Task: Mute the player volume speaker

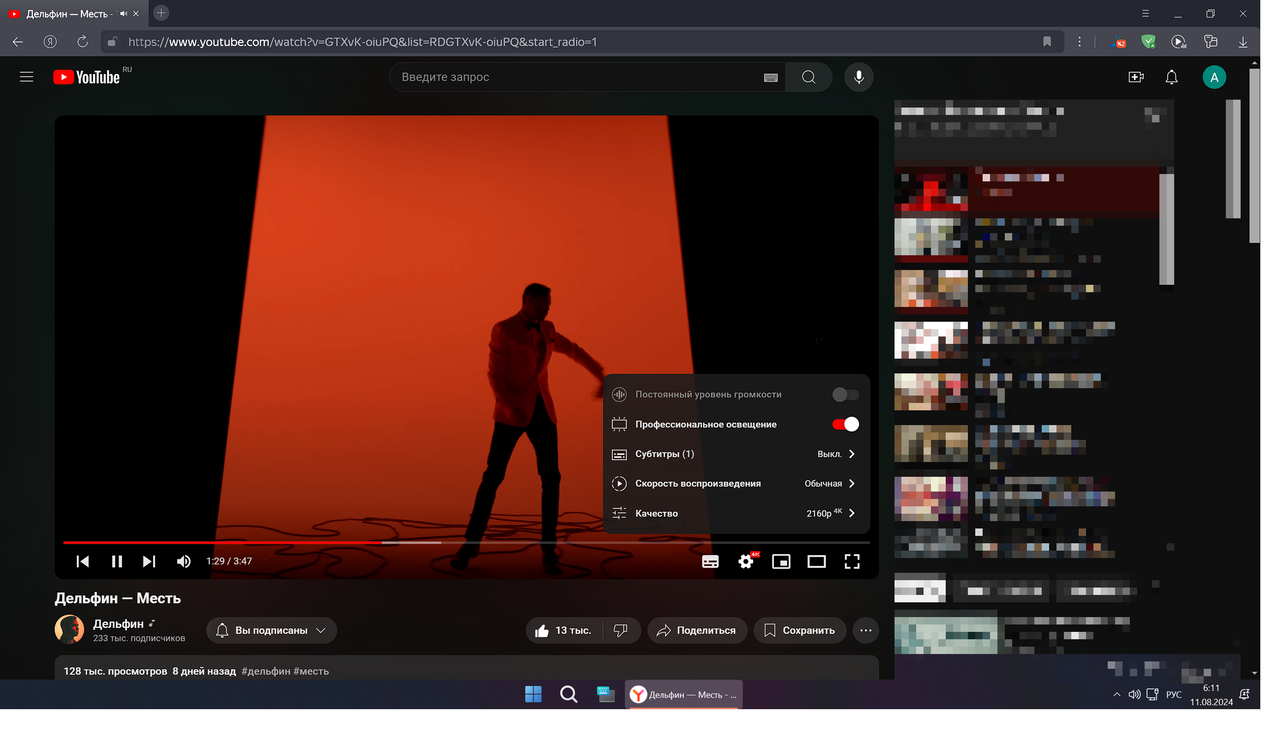Action: coord(184,562)
